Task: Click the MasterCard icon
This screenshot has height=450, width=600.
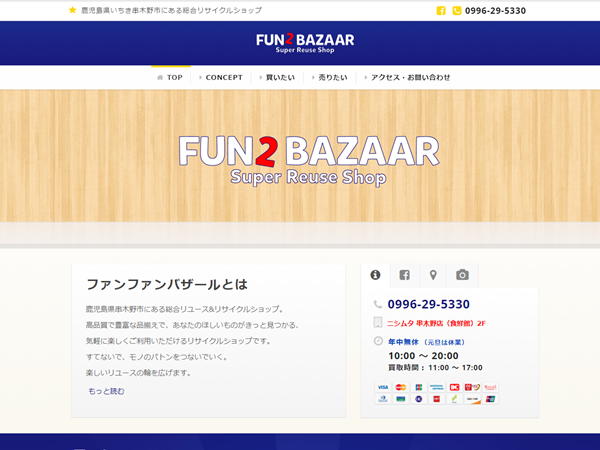Action: [x=401, y=387]
